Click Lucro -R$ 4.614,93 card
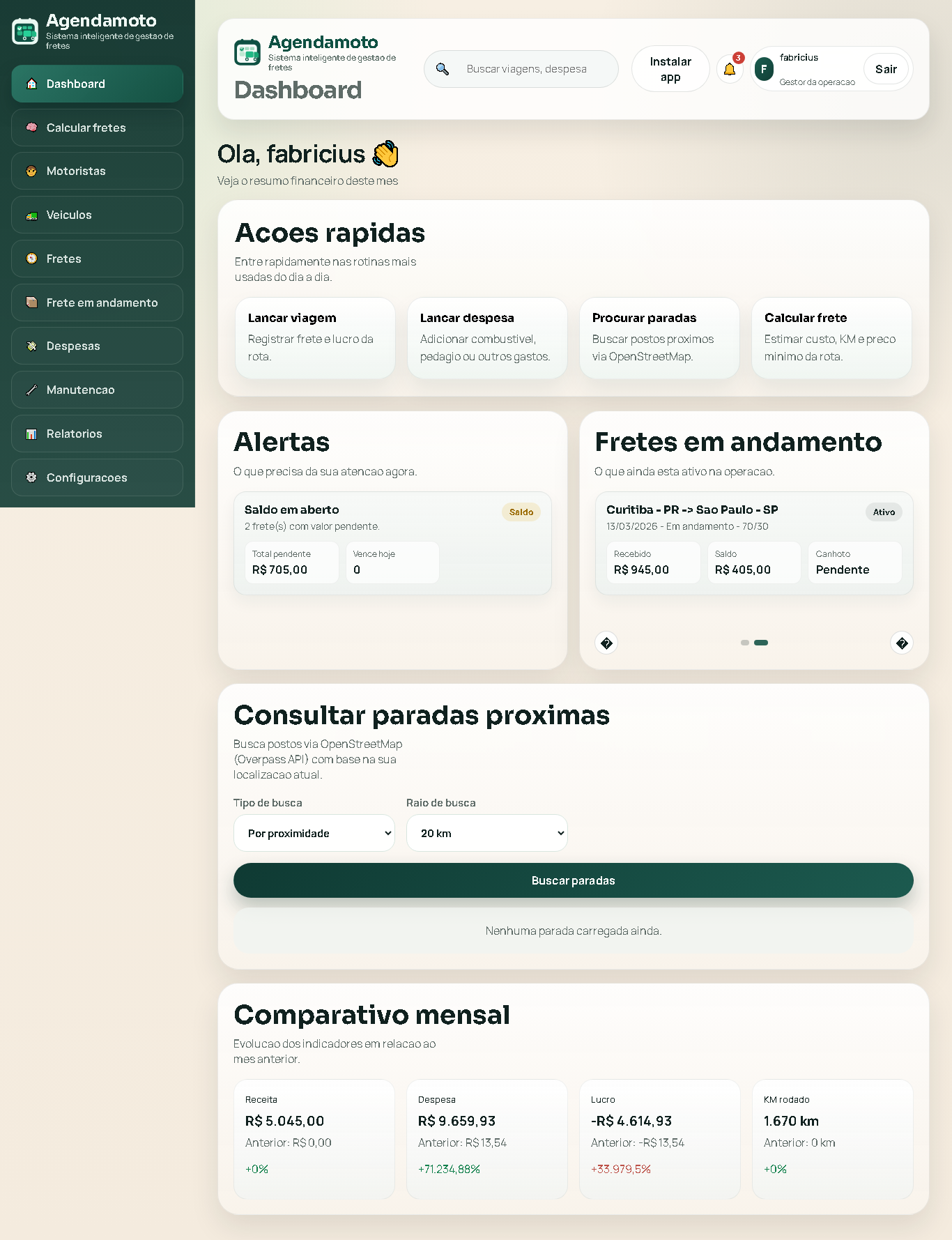The image size is (952, 1240). pos(660,1139)
